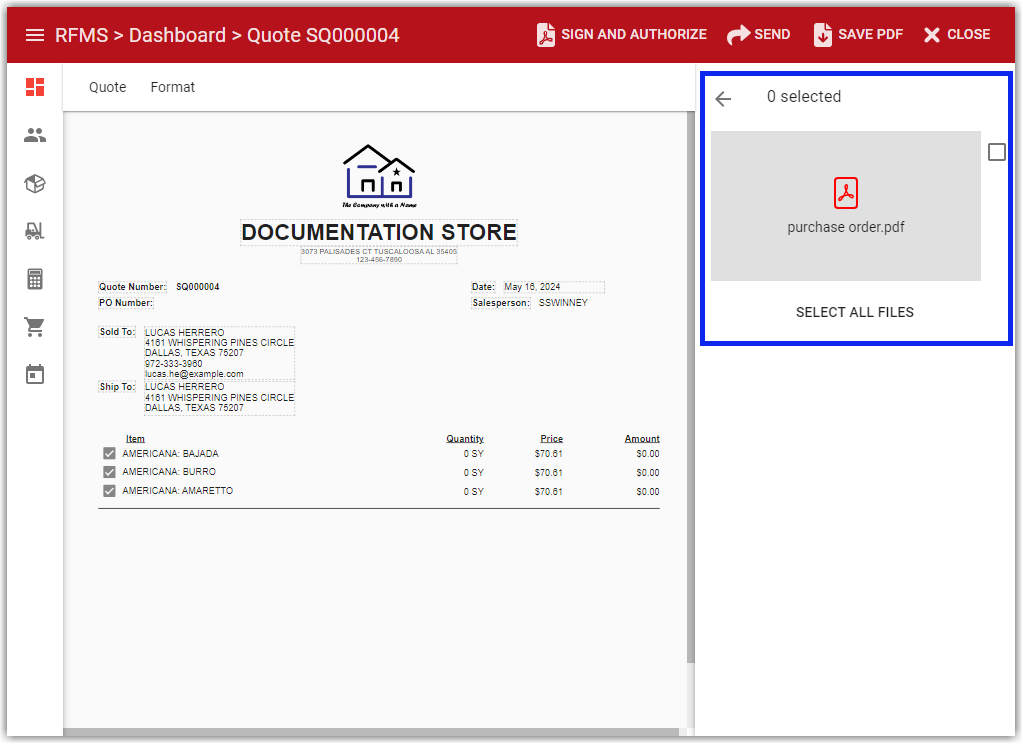Viewport: 1023px width, 744px height.
Task: Open the hamburger navigation menu
Action: (35, 35)
